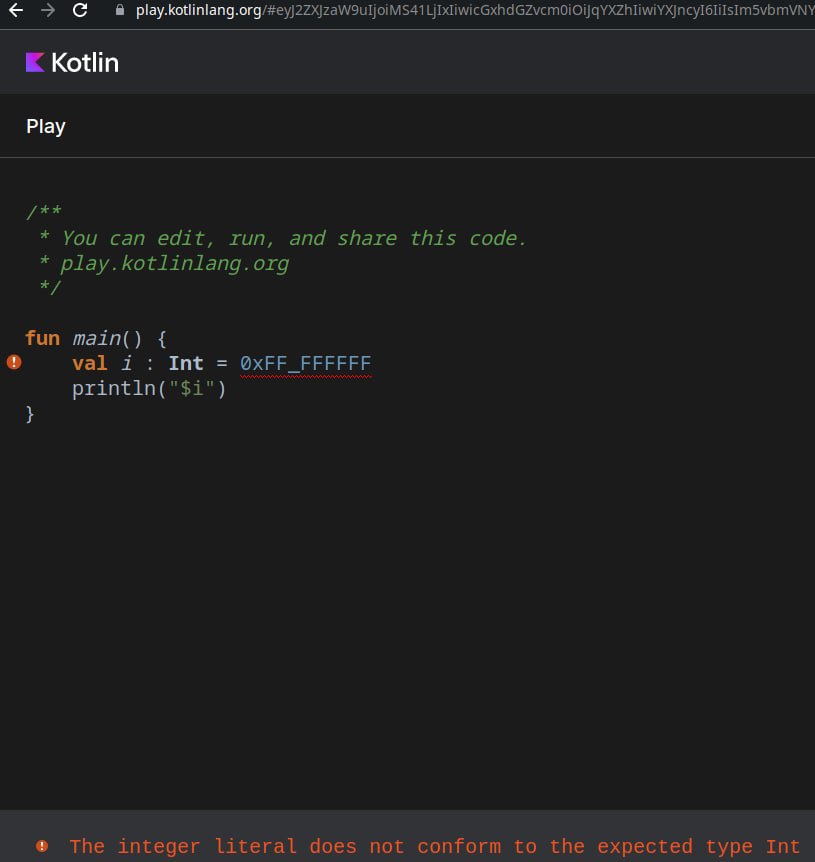Screen dimensions: 815x862
Task: Go back using the browser back arrow
Action: pyautogui.click(x=16, y=10)
